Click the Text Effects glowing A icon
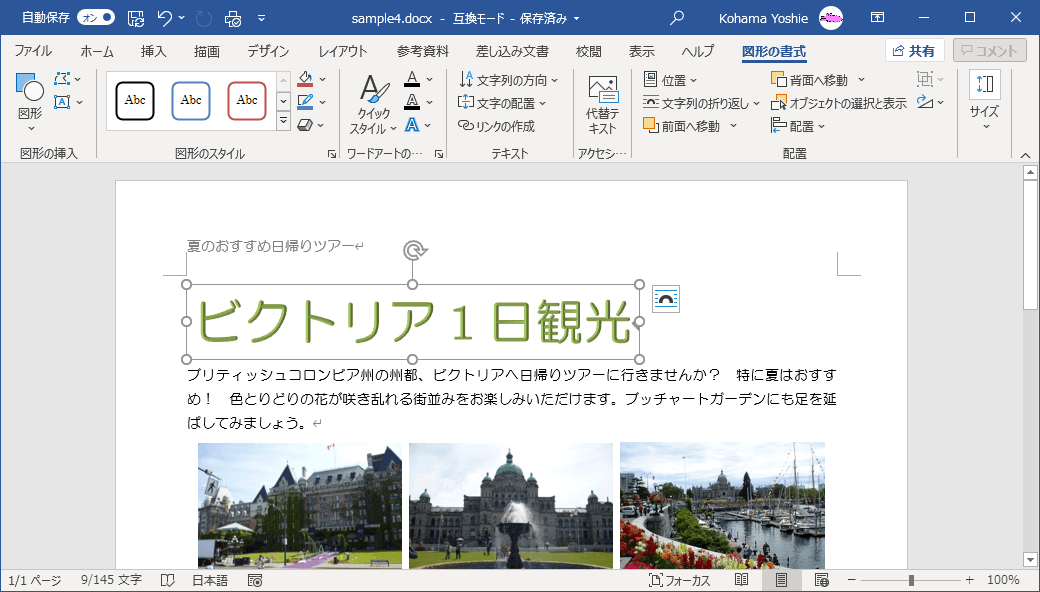Image resolution: width=1040 pixels, height=592 pixels. [412, 125]
